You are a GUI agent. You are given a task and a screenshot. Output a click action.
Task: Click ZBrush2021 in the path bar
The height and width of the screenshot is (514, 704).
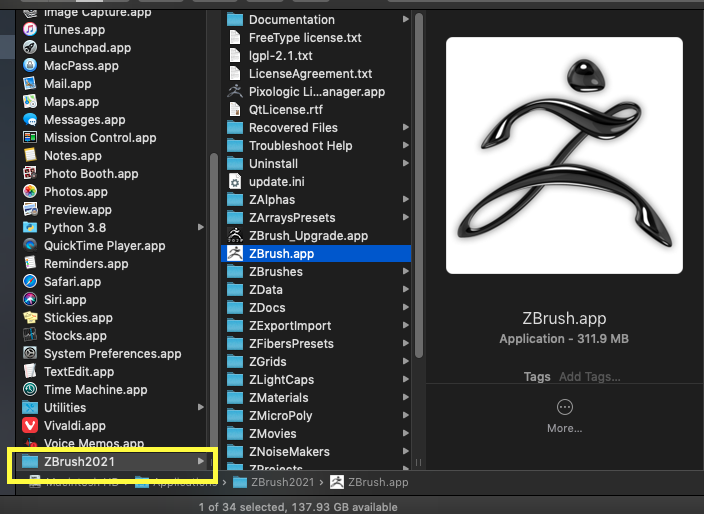pos(273,482)
